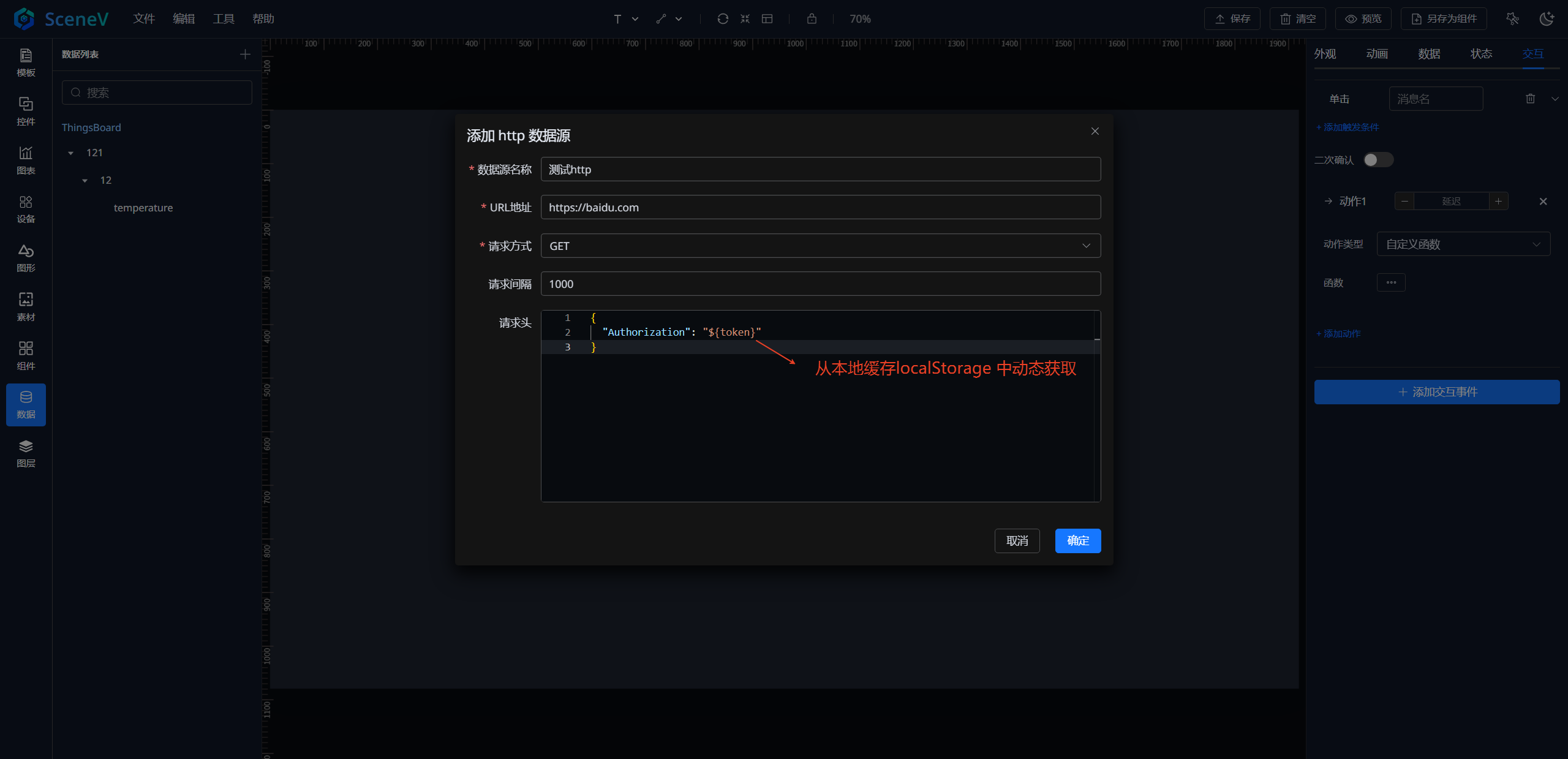Delete the 单击 event with trash icon
The width and height of the screenshot is (1568, 759).
pyautogui.click(x=1530, y=99)
